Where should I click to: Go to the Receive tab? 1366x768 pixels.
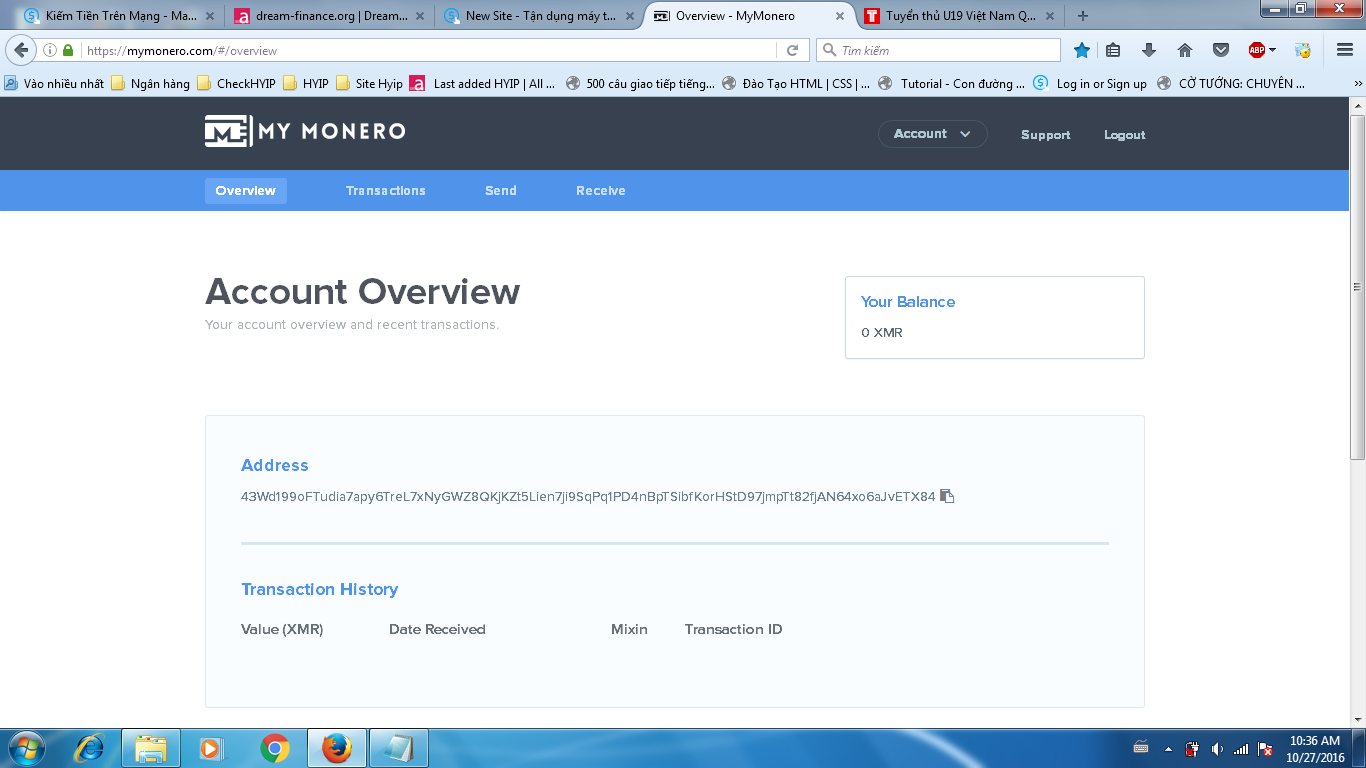(x=601, y=191)
